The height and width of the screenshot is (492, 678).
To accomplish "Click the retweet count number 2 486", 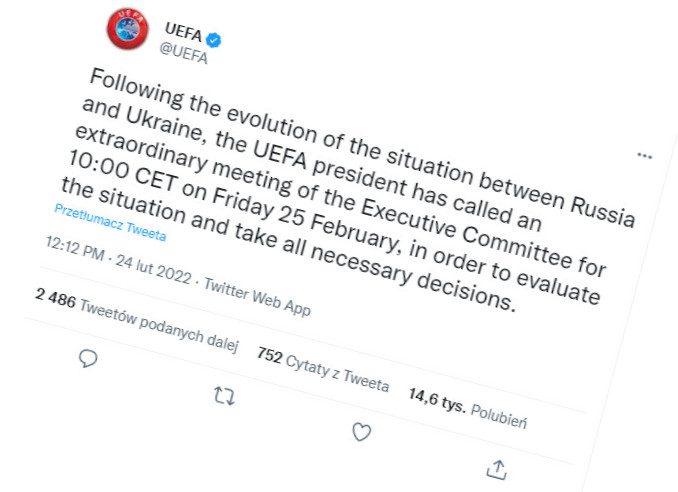I will pos(55,298).
